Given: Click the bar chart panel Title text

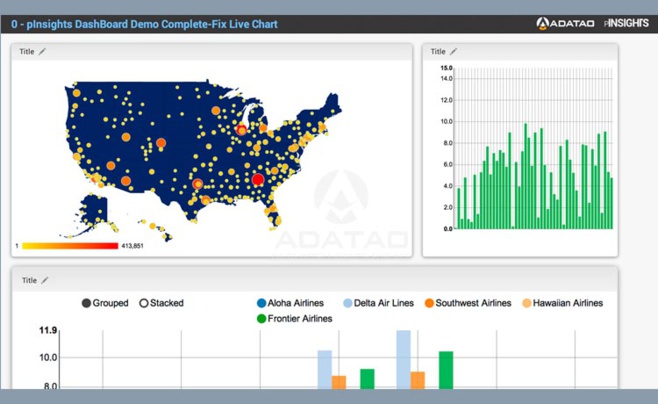Looking at the screenshot, I should click(x=438, y=52).
